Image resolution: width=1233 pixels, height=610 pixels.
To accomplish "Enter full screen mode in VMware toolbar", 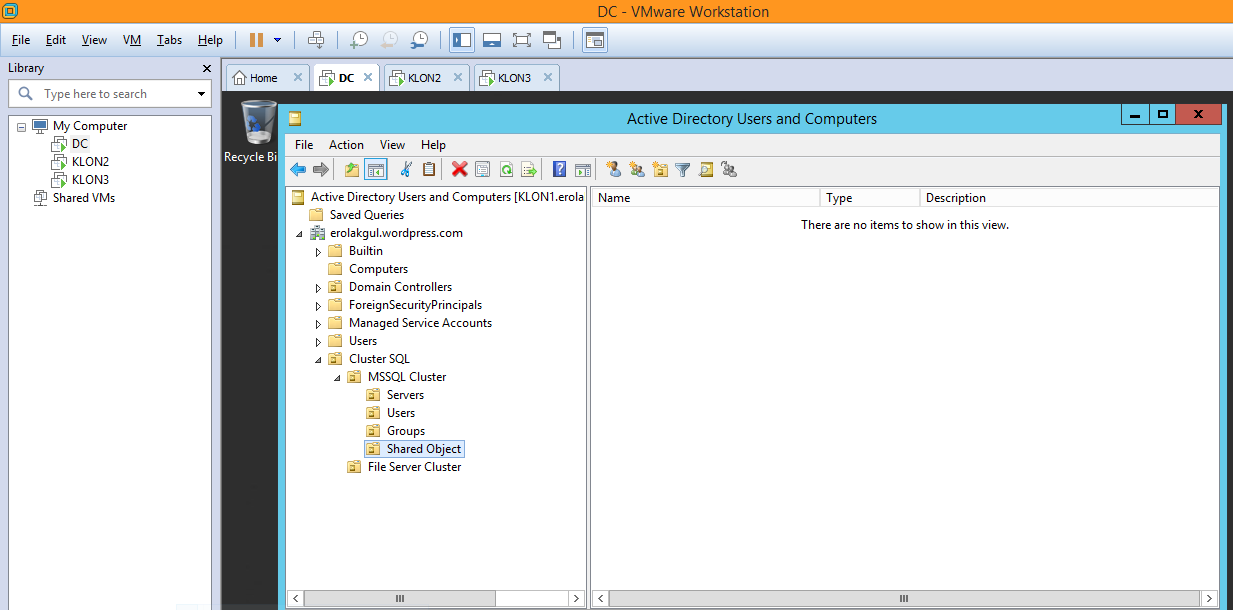I will tap(521, 40).
